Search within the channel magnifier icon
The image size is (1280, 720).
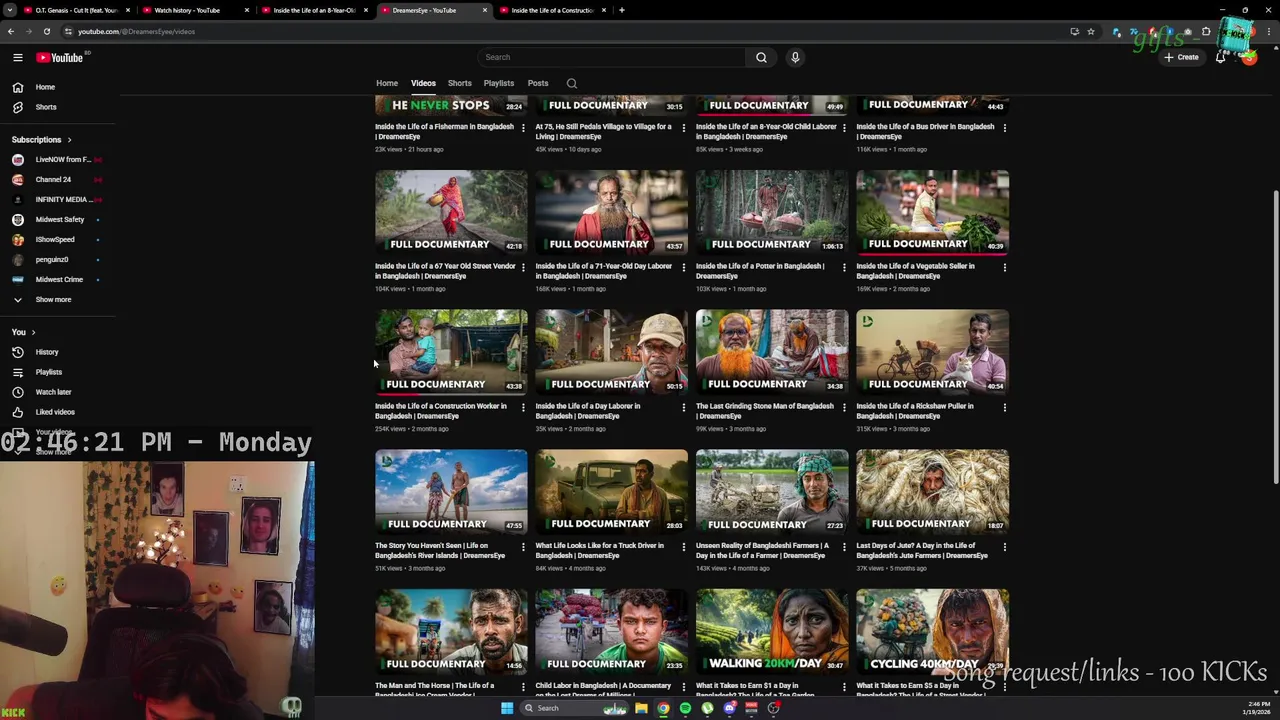point(572,83)
